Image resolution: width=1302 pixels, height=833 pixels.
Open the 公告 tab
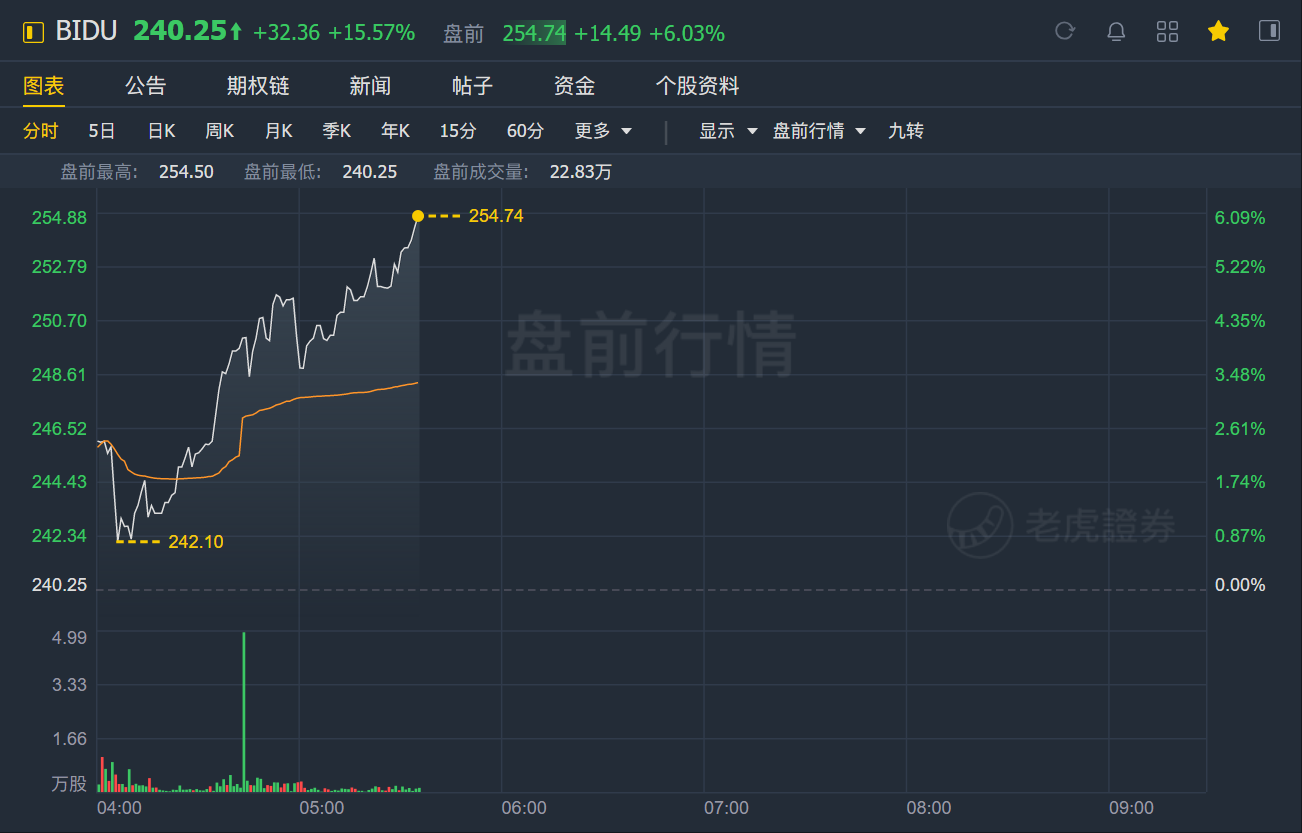pyautogui.click(x=146, y=86)
